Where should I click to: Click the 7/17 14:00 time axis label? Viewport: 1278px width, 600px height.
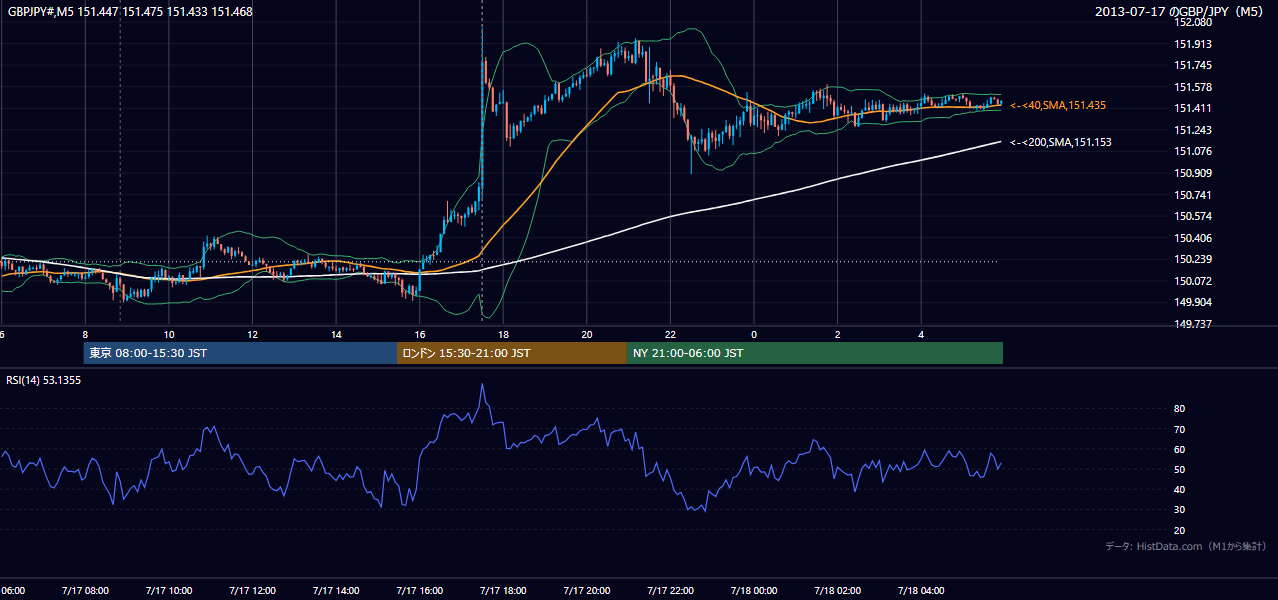click(x=335, y=590)
